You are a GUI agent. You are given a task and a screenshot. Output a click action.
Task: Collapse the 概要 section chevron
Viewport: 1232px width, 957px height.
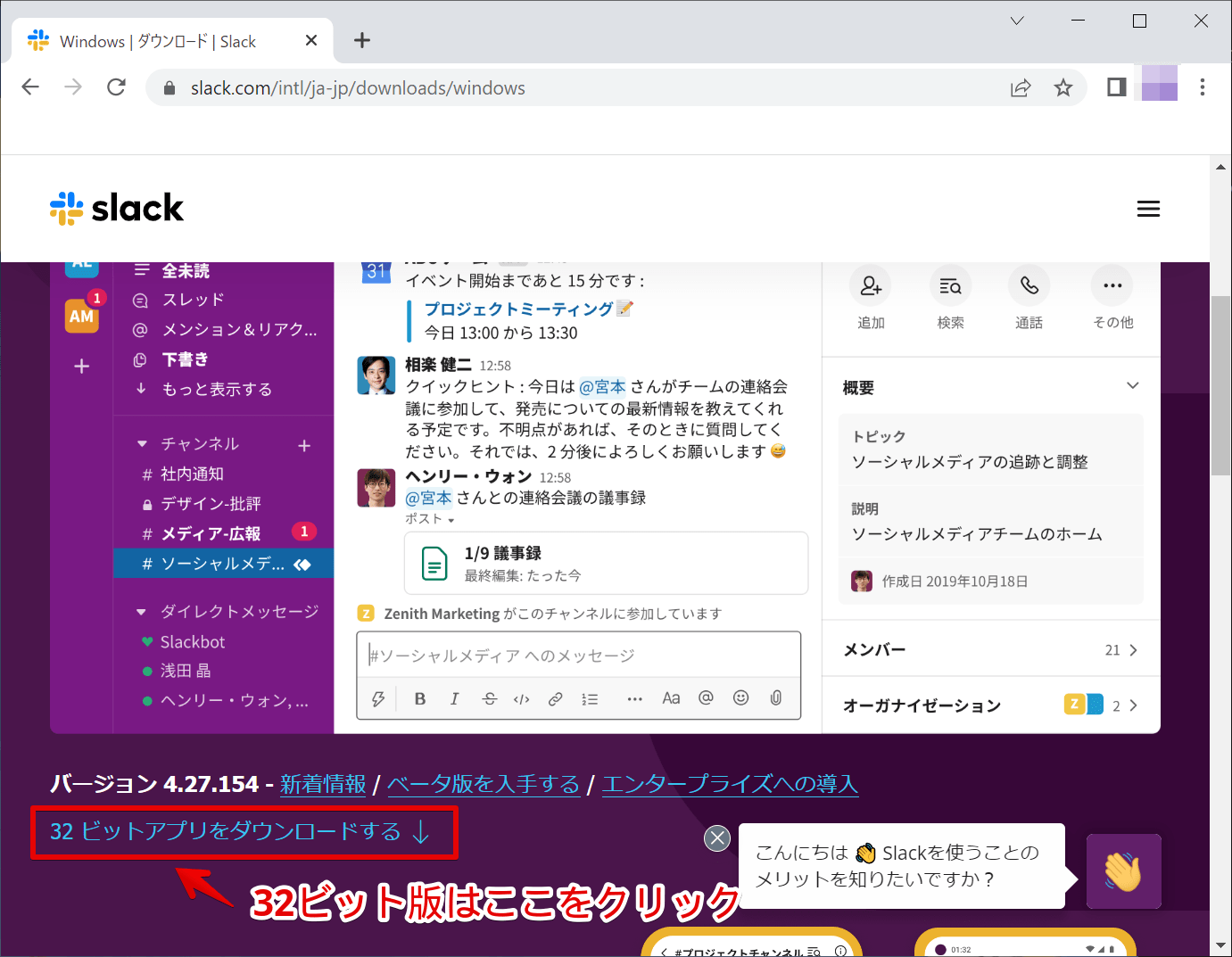pyautogui.click(x=1132, y=385)
